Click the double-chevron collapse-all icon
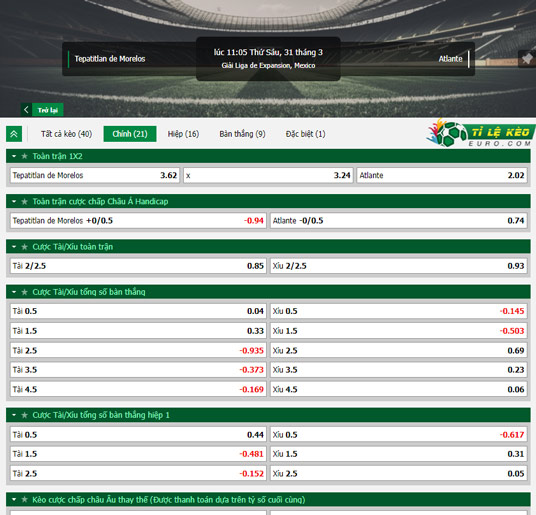Image resolution: width=536 pixels, height=515 pixels. pos(14,134)
